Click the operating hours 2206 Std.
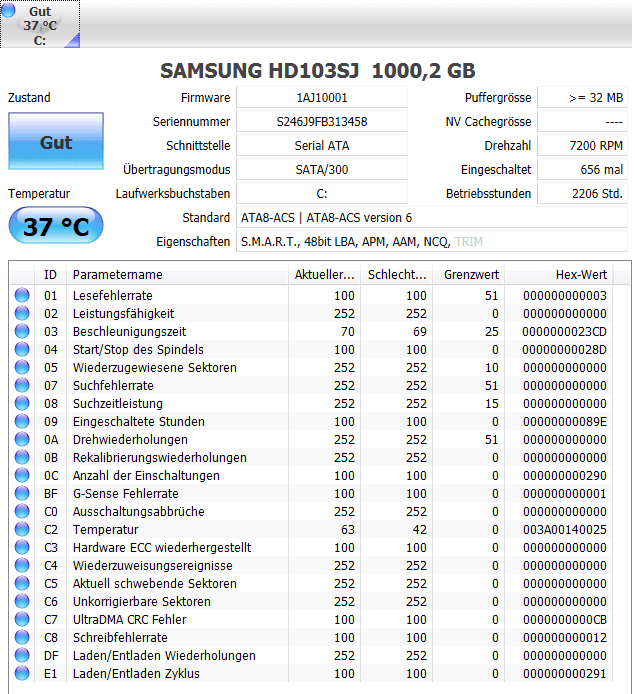This screenshot has width=635, height=694. coord(582,193)
